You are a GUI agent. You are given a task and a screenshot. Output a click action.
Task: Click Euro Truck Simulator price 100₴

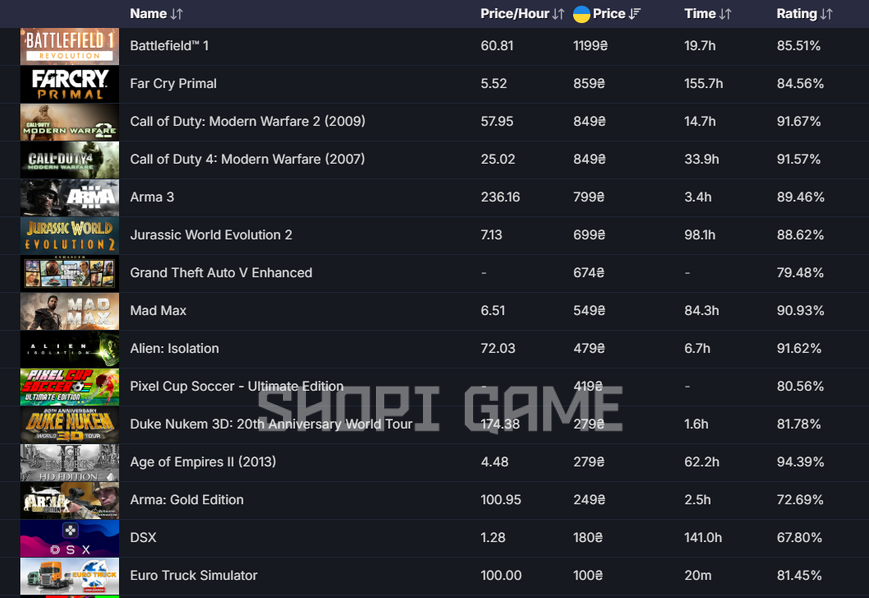[x=587, y=576]
